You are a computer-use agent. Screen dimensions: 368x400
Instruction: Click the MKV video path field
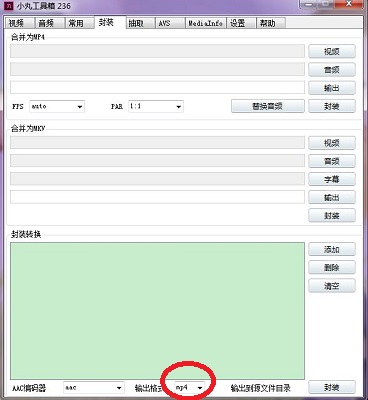(157, 142)
